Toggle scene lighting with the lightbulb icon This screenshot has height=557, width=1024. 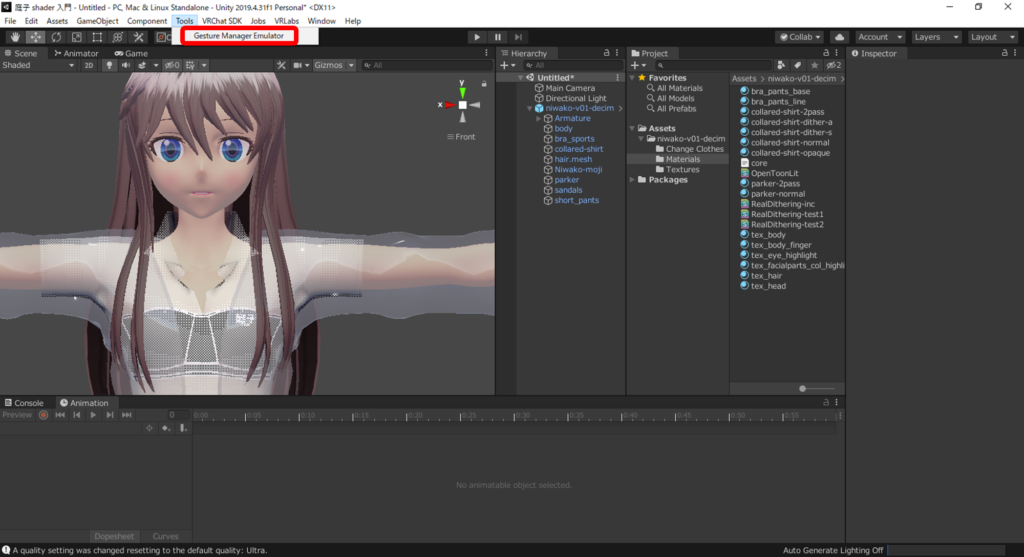[109, 65]
